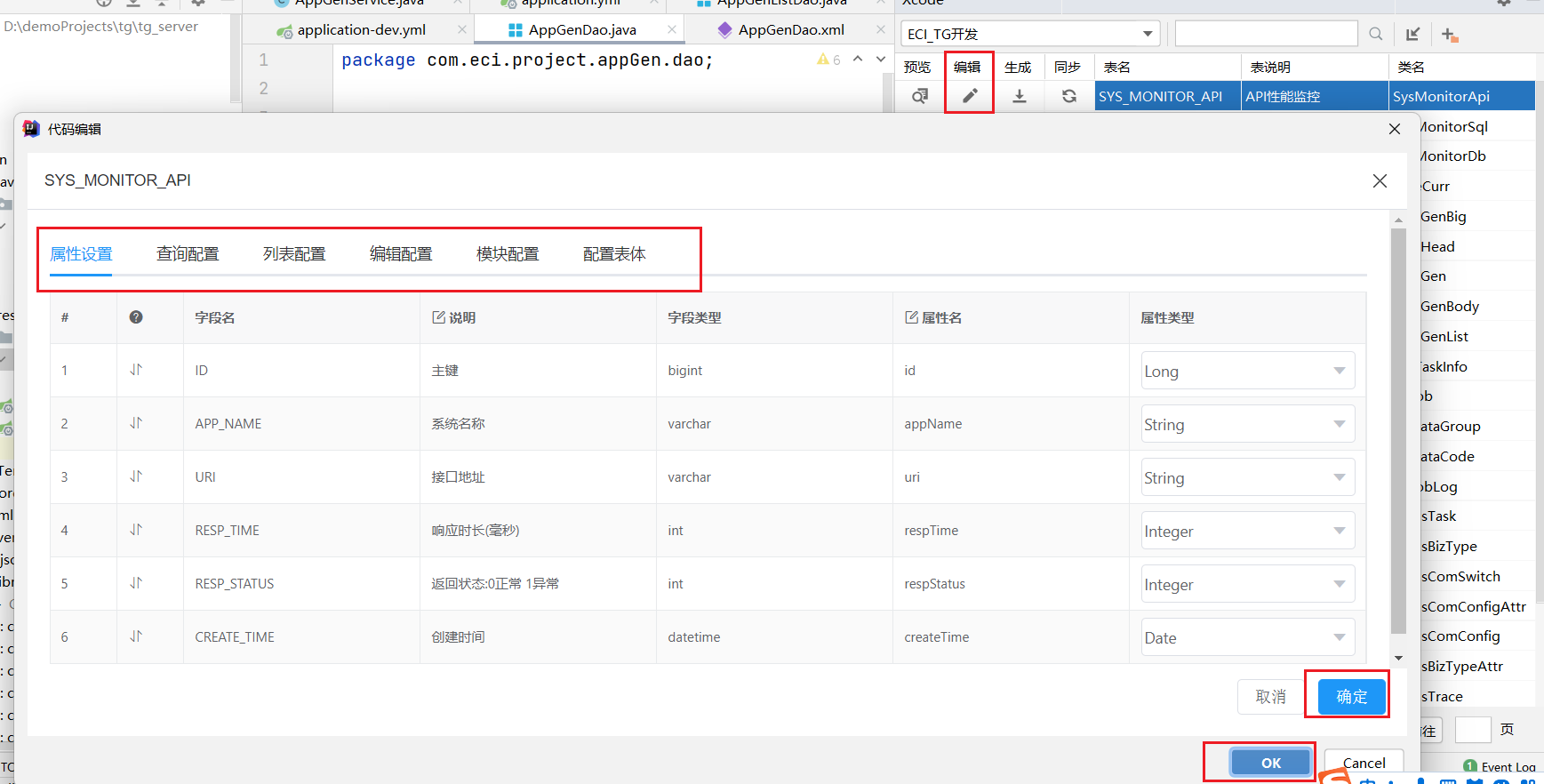The image size is (1544, 784).
Task: Click the vertical scrollbar of field table
Action: pos(1398,431)
